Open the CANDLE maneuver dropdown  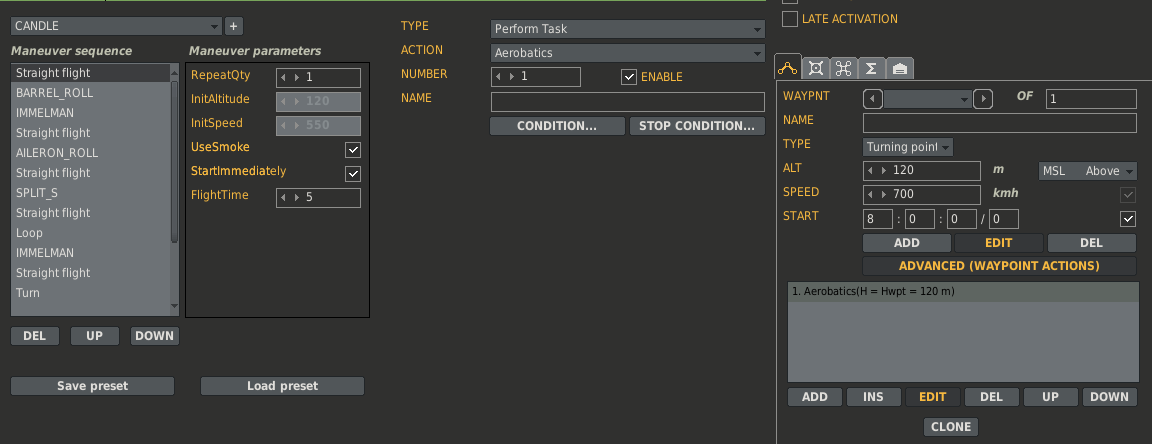tap(116, 26)
